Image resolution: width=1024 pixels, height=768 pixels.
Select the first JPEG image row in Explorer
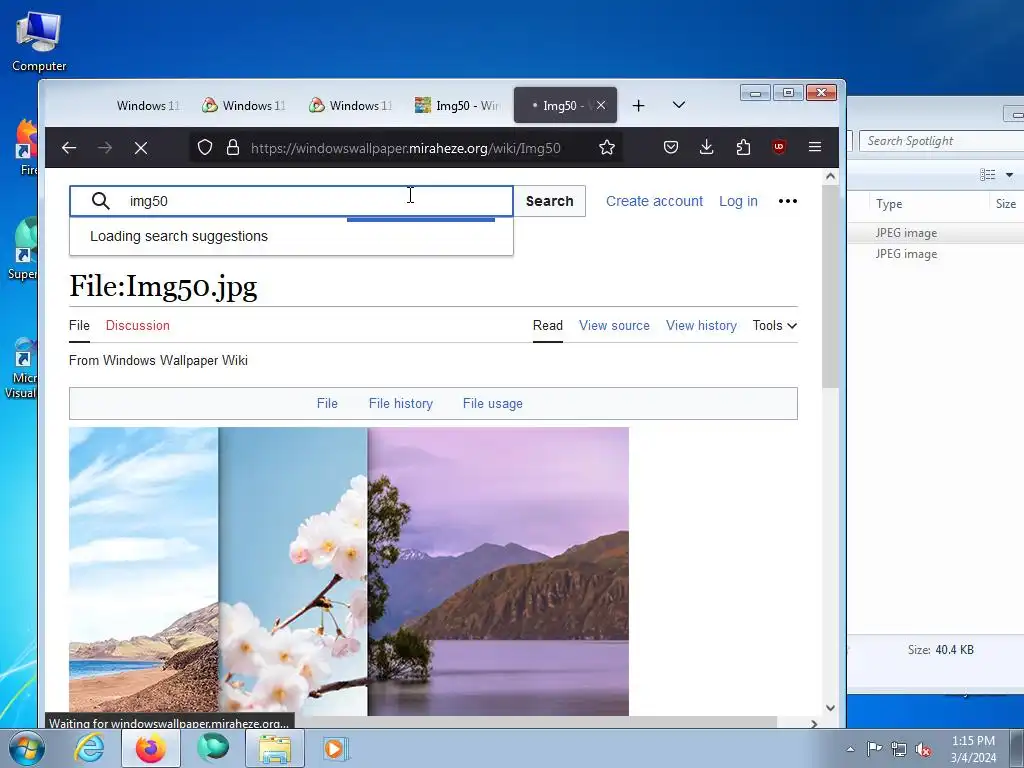coord(936,232)
